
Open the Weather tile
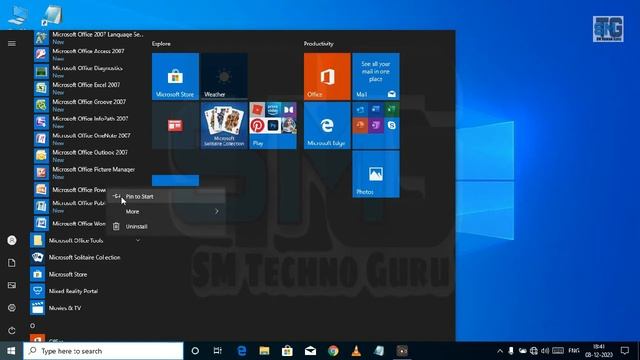coord(224,76)
